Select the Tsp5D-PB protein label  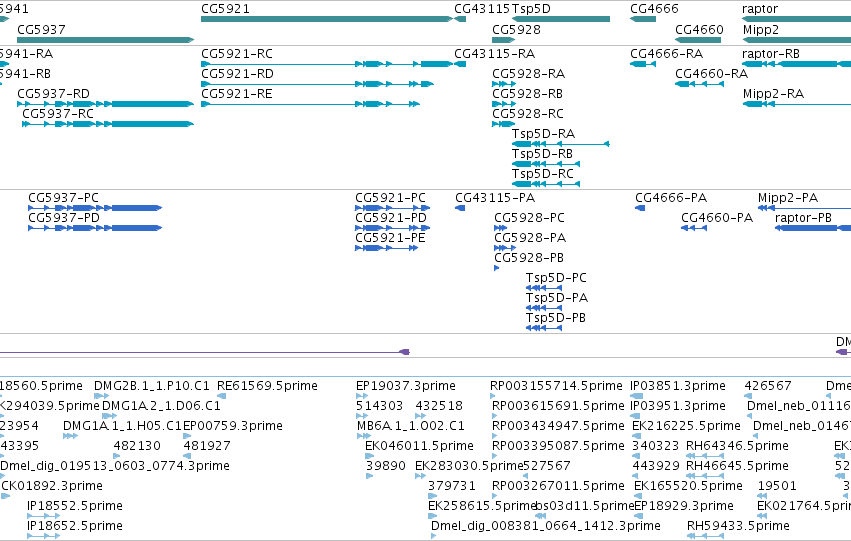coord(556,319)
